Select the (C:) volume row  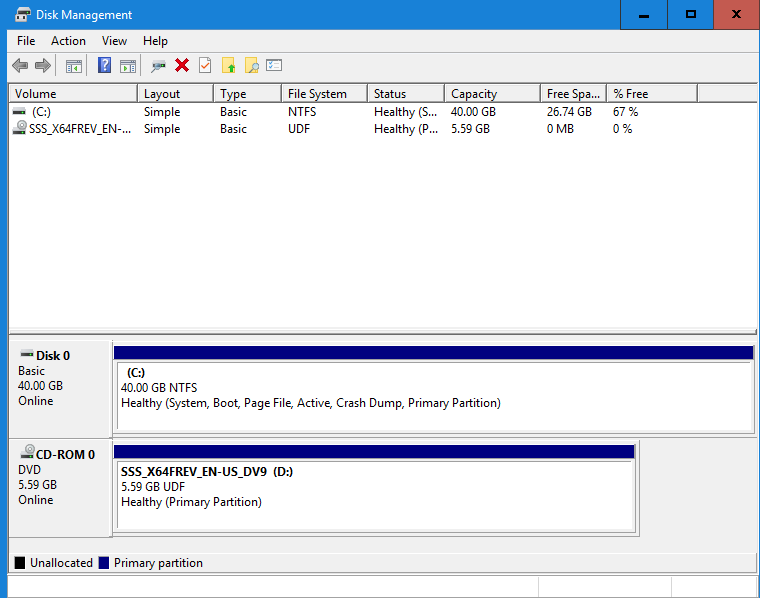click(383, 112)
